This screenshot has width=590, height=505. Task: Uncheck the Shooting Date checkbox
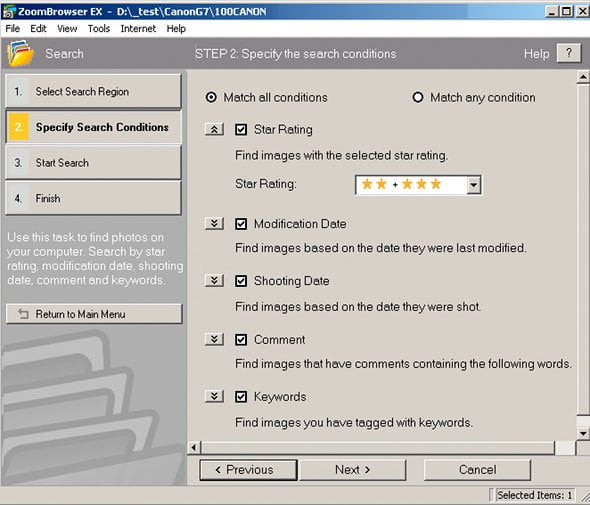(241, 281)
